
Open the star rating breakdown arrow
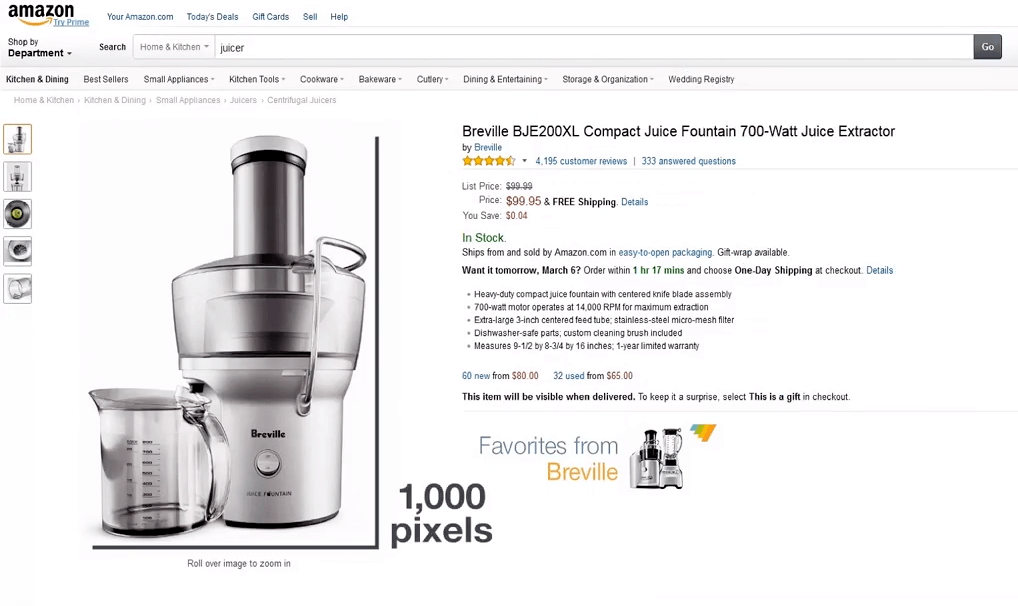tap(525, 161)
